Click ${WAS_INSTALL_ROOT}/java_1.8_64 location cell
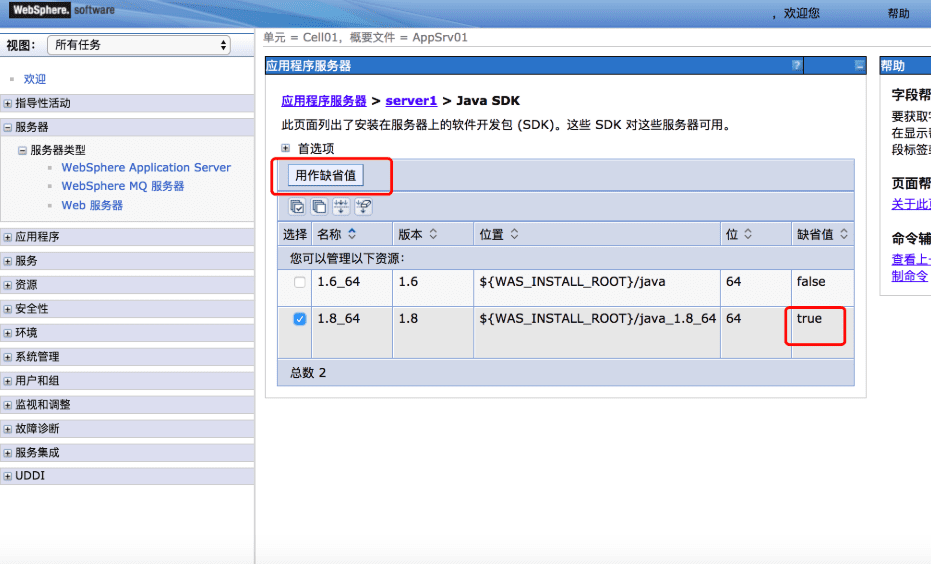The width and height of the screenshot is (931, 564). 597,318
